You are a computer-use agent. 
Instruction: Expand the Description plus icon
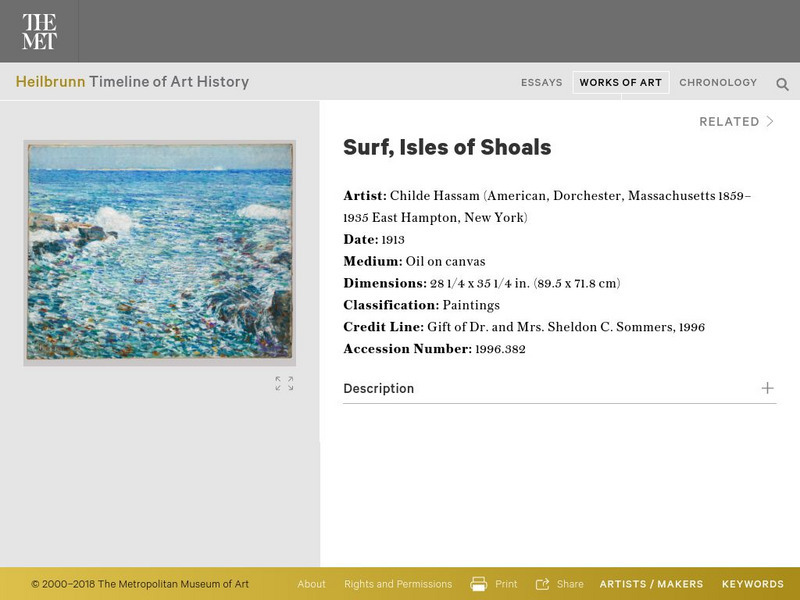(767, 388)
